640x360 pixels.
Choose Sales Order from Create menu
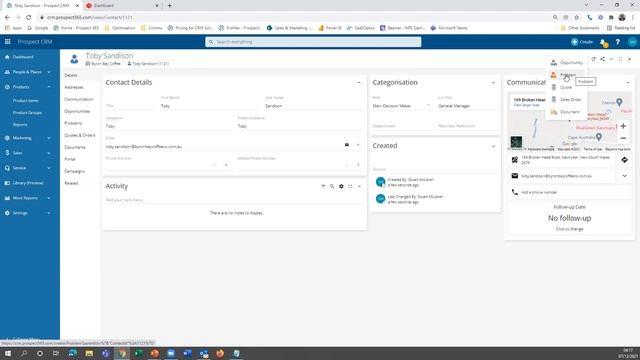[x=567, y=99]
